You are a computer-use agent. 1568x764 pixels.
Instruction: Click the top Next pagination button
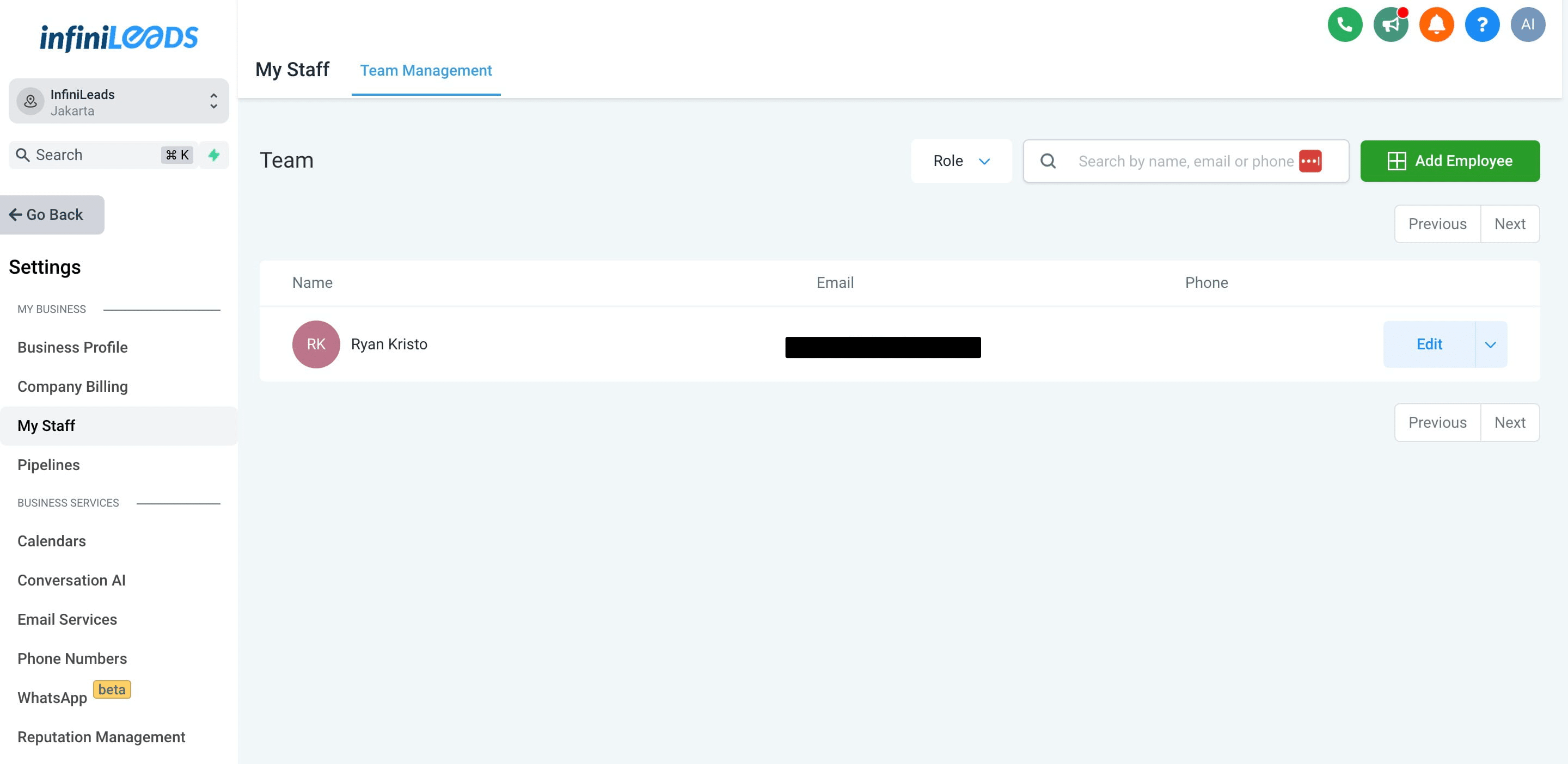(x=1509, y=224)
